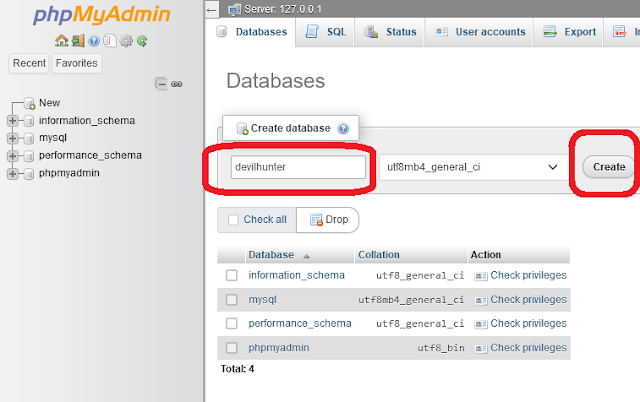Screen dimensions: 640x402
Task: Select mysql in navigation tree
Action: click(x=53, y=138)
